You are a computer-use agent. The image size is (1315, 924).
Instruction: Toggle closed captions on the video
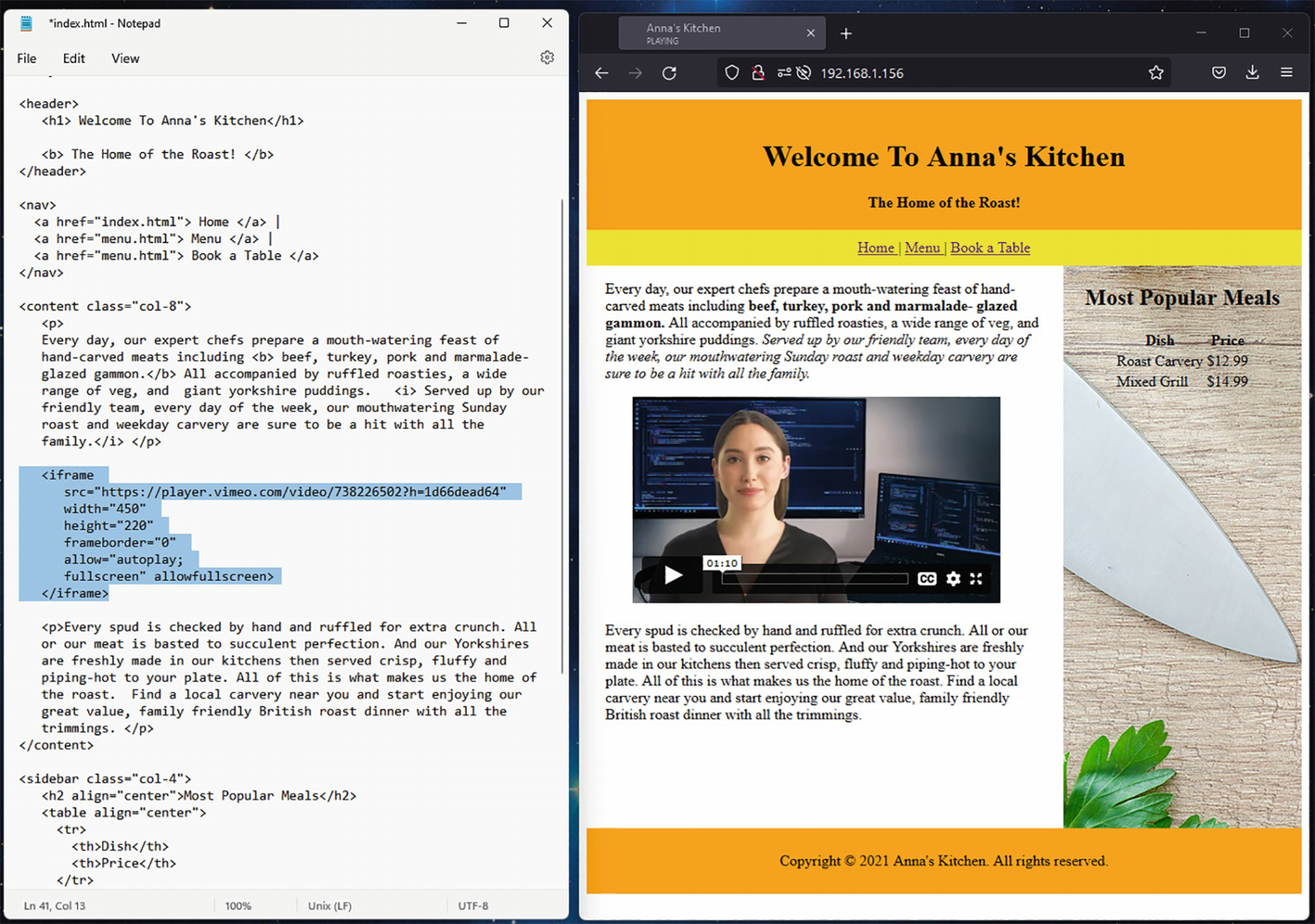pyautogui.click(x=926, y=579)
